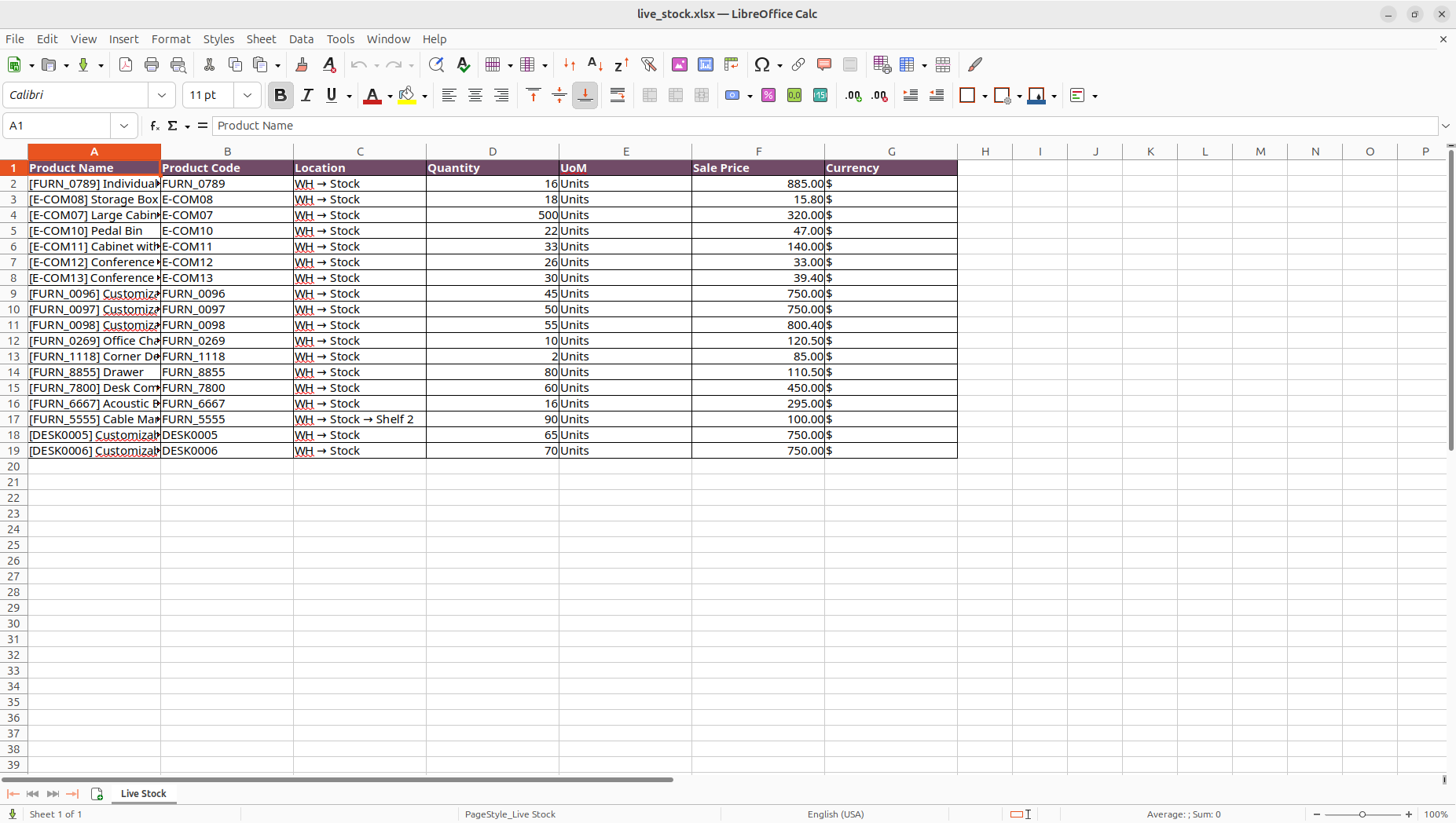
Task: Select the Clone Formatting paintbrush icon
Action: pos(302,64)
